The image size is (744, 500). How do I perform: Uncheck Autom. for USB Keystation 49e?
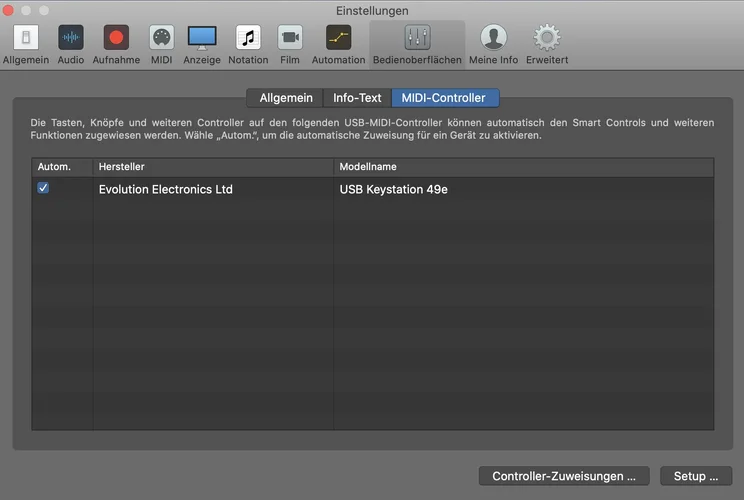tap(43, 188)
